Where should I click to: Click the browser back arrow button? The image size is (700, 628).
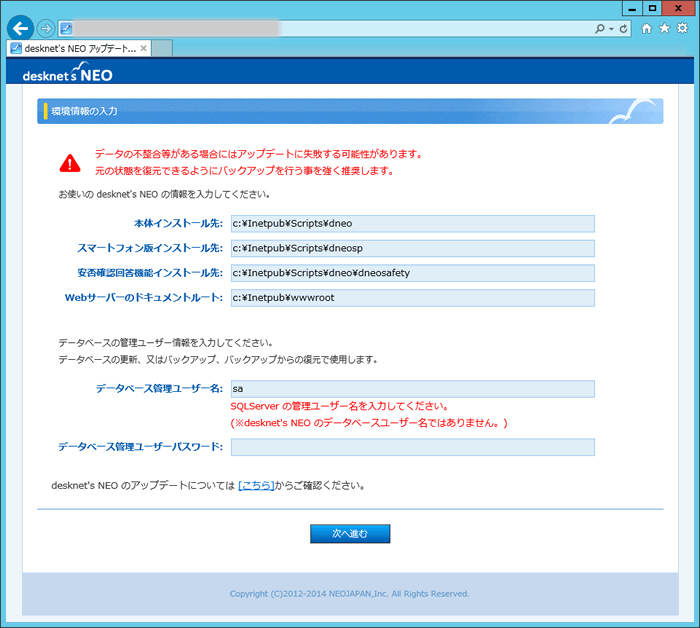coord(18,28)
